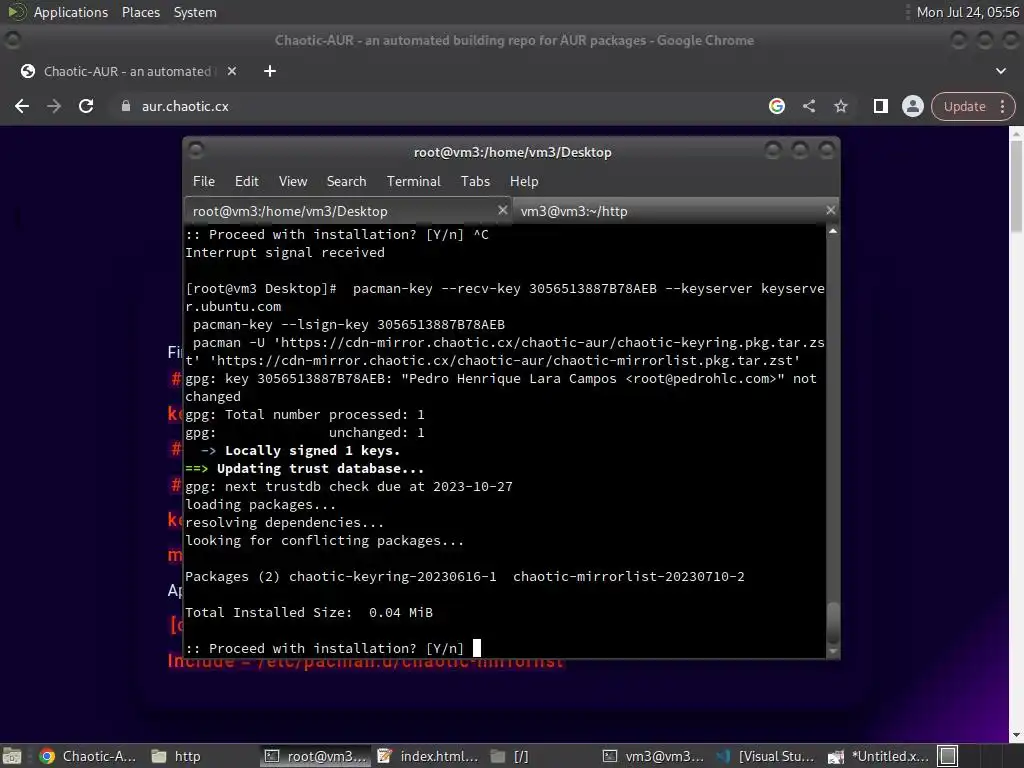Image resolution: width=1024 pixels, height=768 pixels.
Task: Click terminal scrollbar up arrow
Action: (x=833, y=231)
